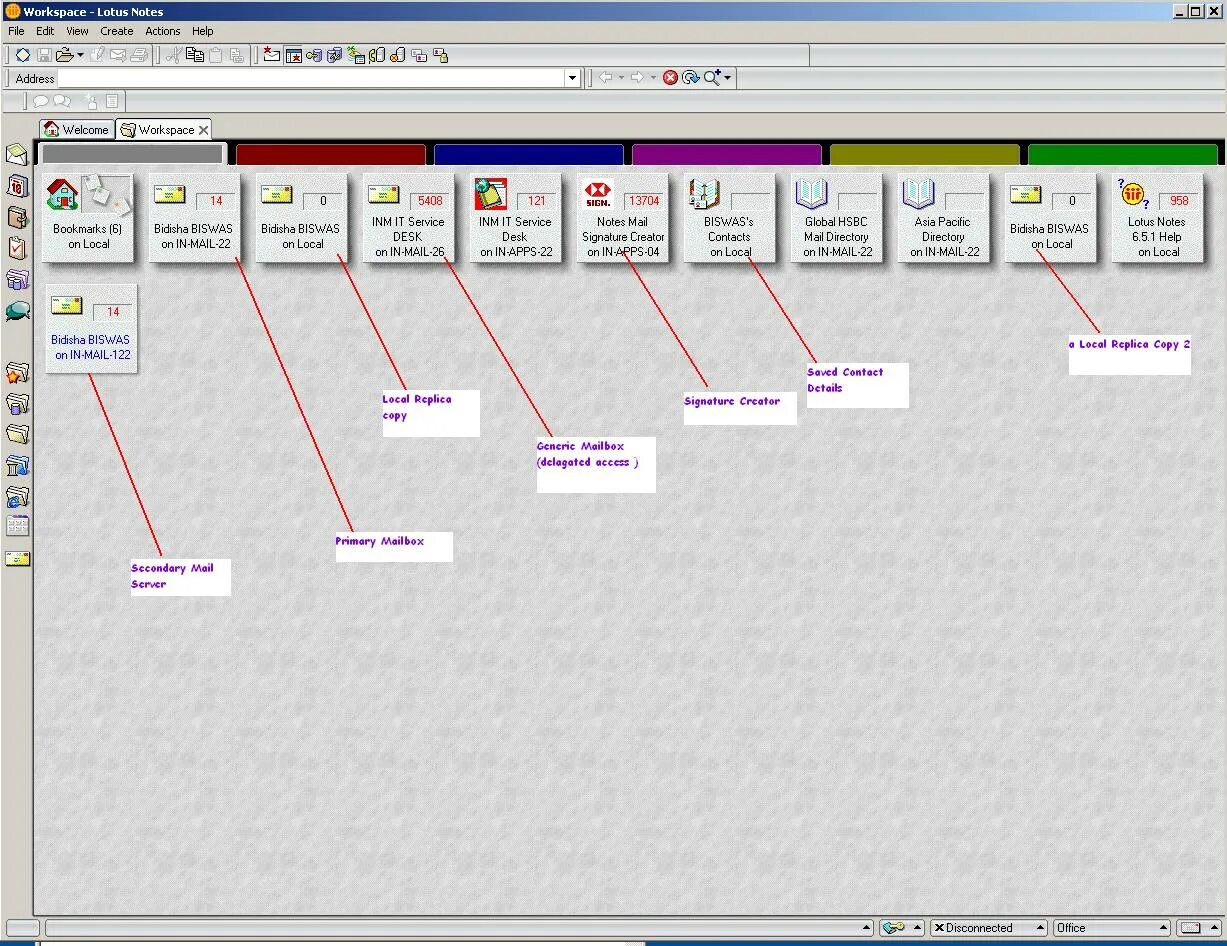Image resolution: width=1227 pixels, height=946 pixels.
Task: Click the Go Back arrow in the navigation bar
Action: tap(605, 77)
